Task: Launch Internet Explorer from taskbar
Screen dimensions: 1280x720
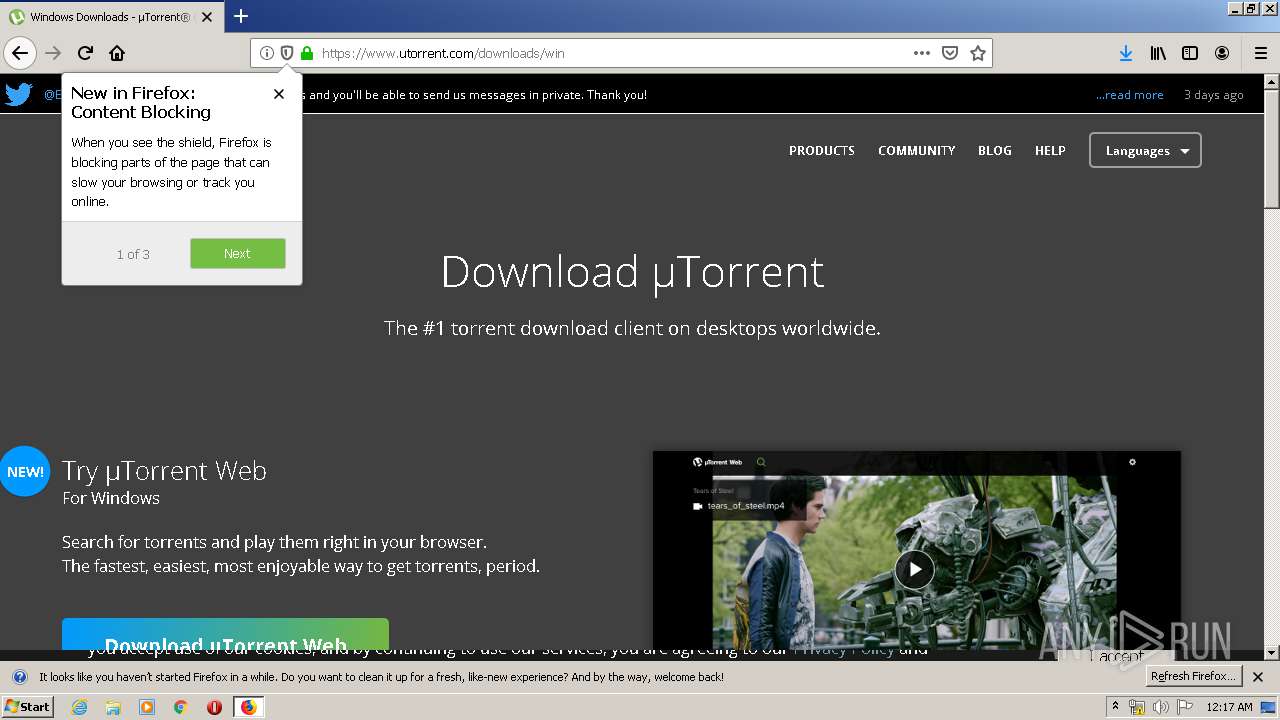Action: (x=80, y=707)
